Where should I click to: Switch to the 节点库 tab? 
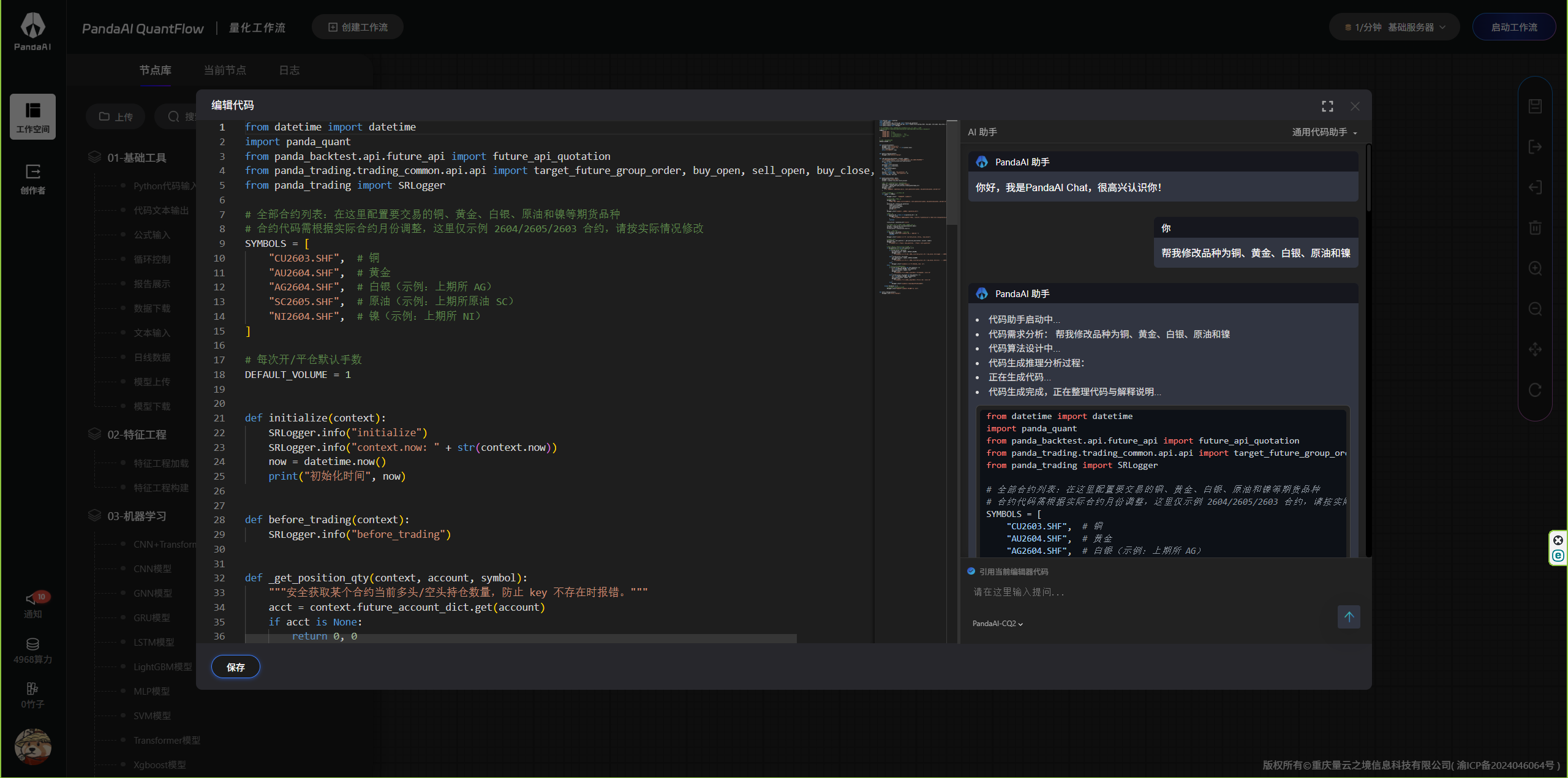(155, 70)
